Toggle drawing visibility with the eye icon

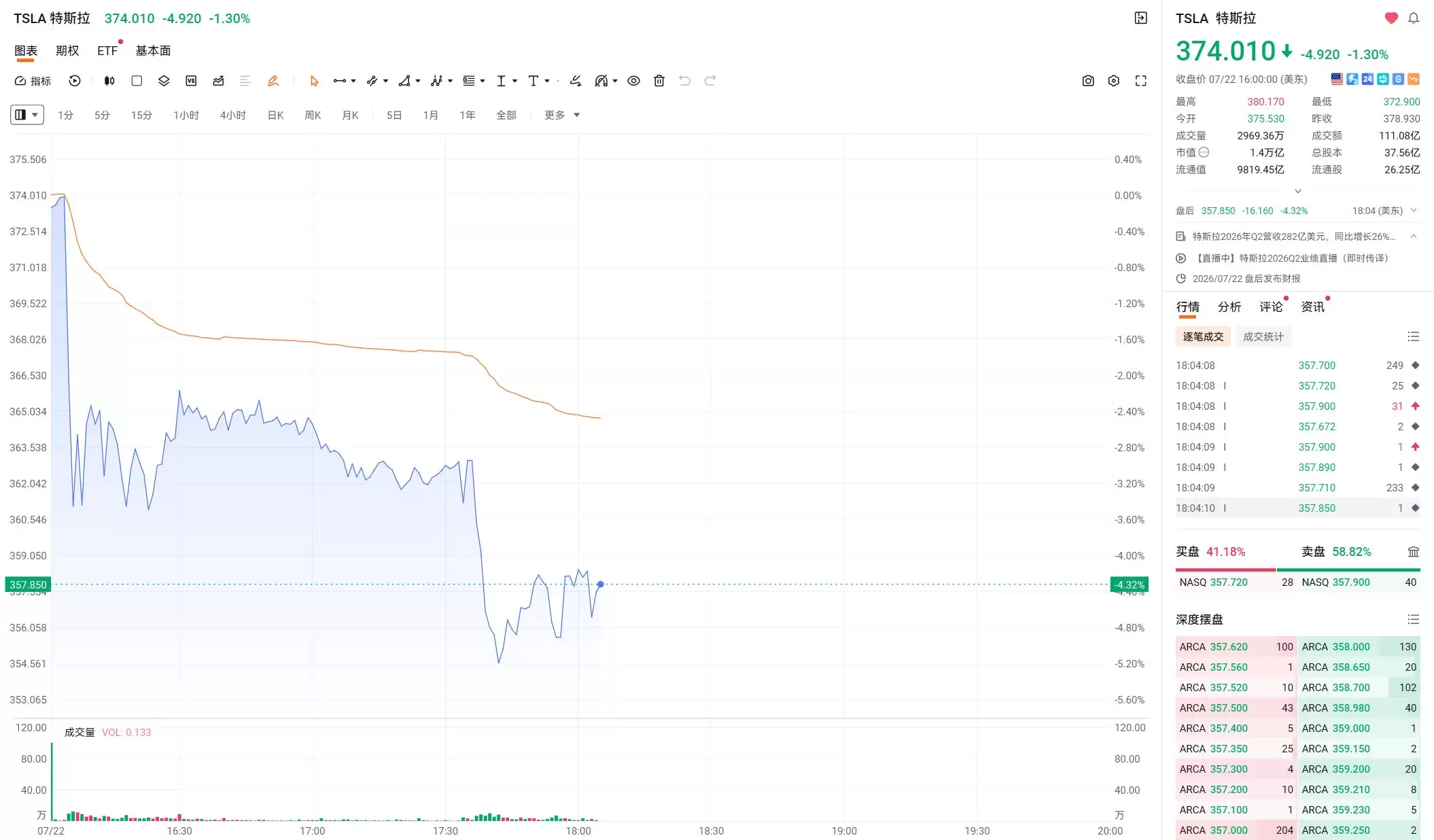(x=633, y=81)
